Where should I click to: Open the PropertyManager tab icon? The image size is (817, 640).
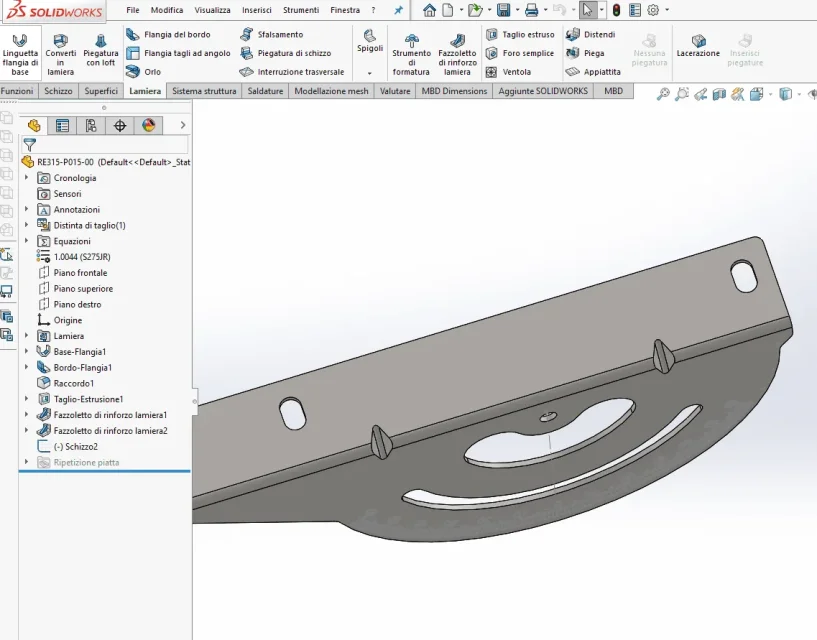pyautogui.click(x=63, y=126)
